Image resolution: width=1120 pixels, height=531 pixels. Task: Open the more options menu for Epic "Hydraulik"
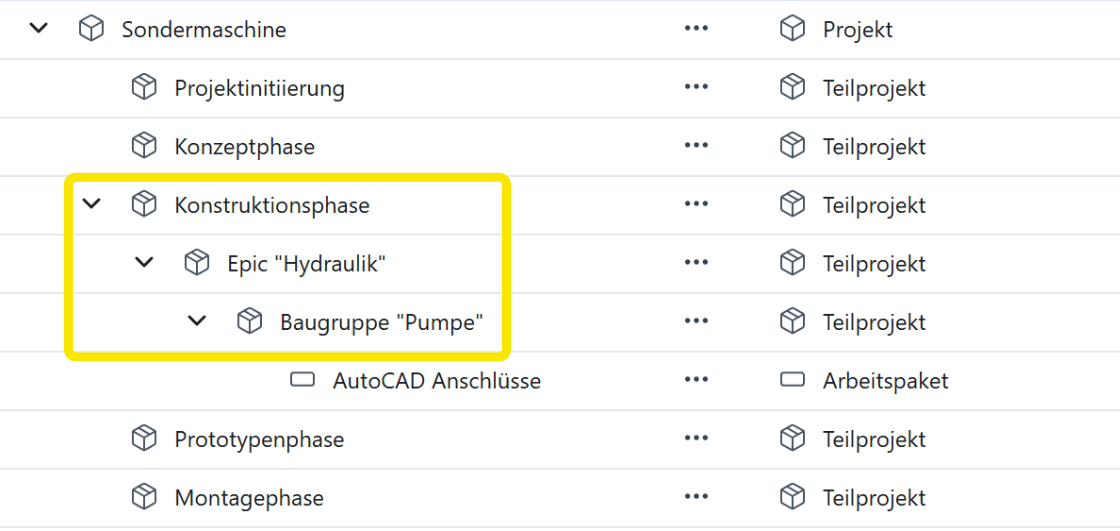(696, 263)
